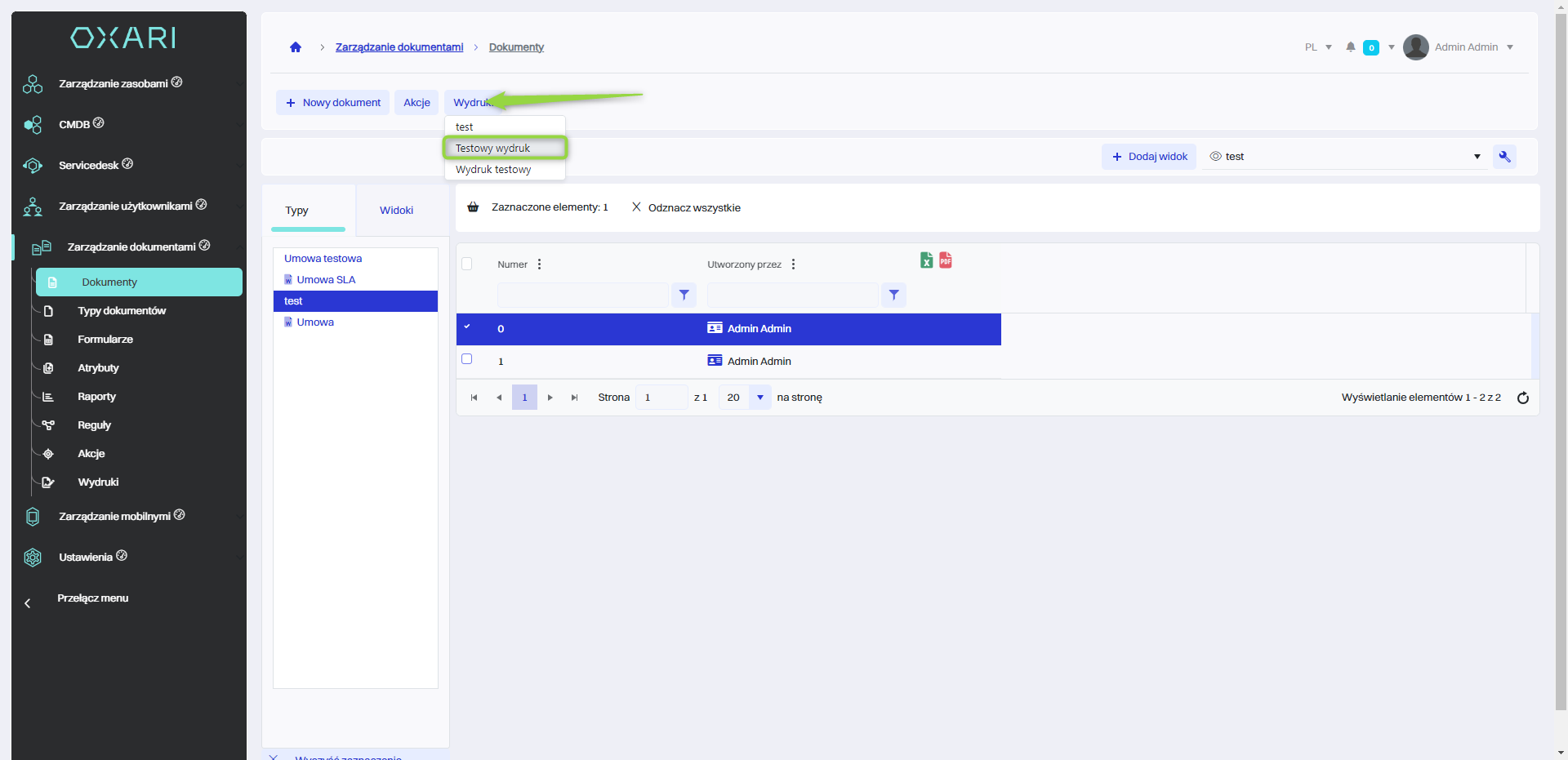1568x760 pixels.
Task: Click Odznacz wszystkie to deselect all
Action: point(686,208)
